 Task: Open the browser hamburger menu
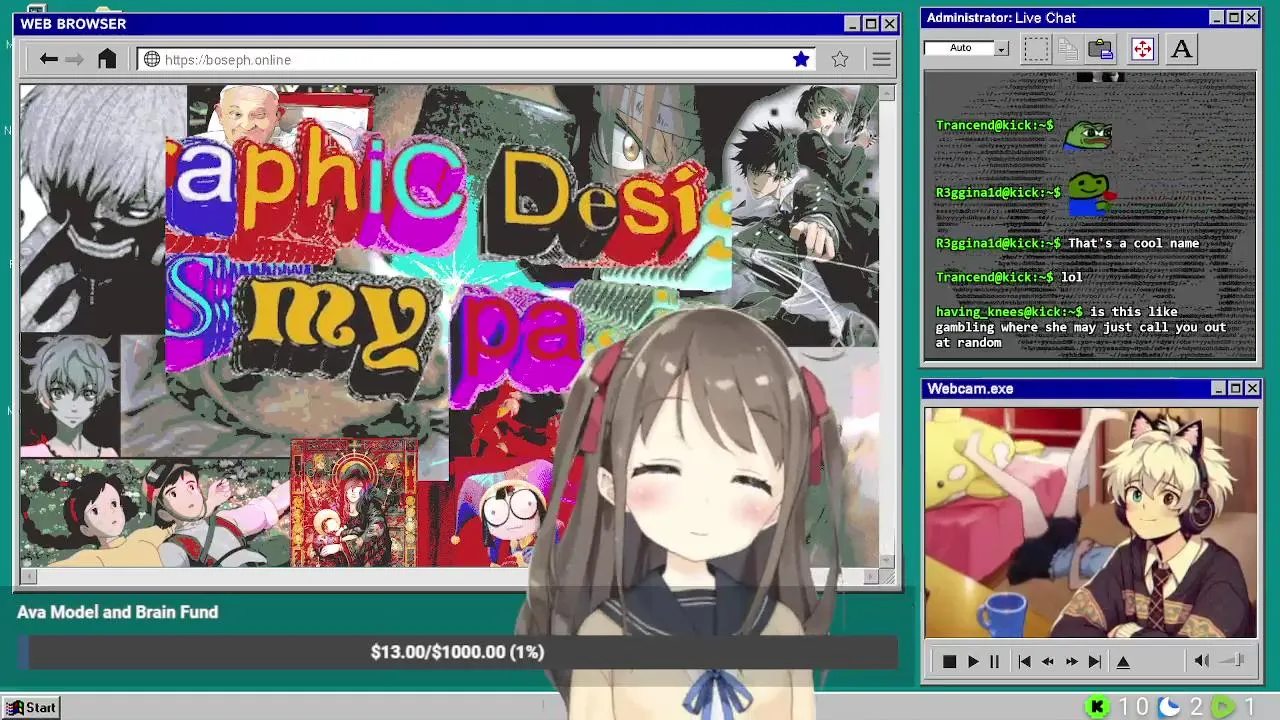pyautogui.click(x=881, y=59)
